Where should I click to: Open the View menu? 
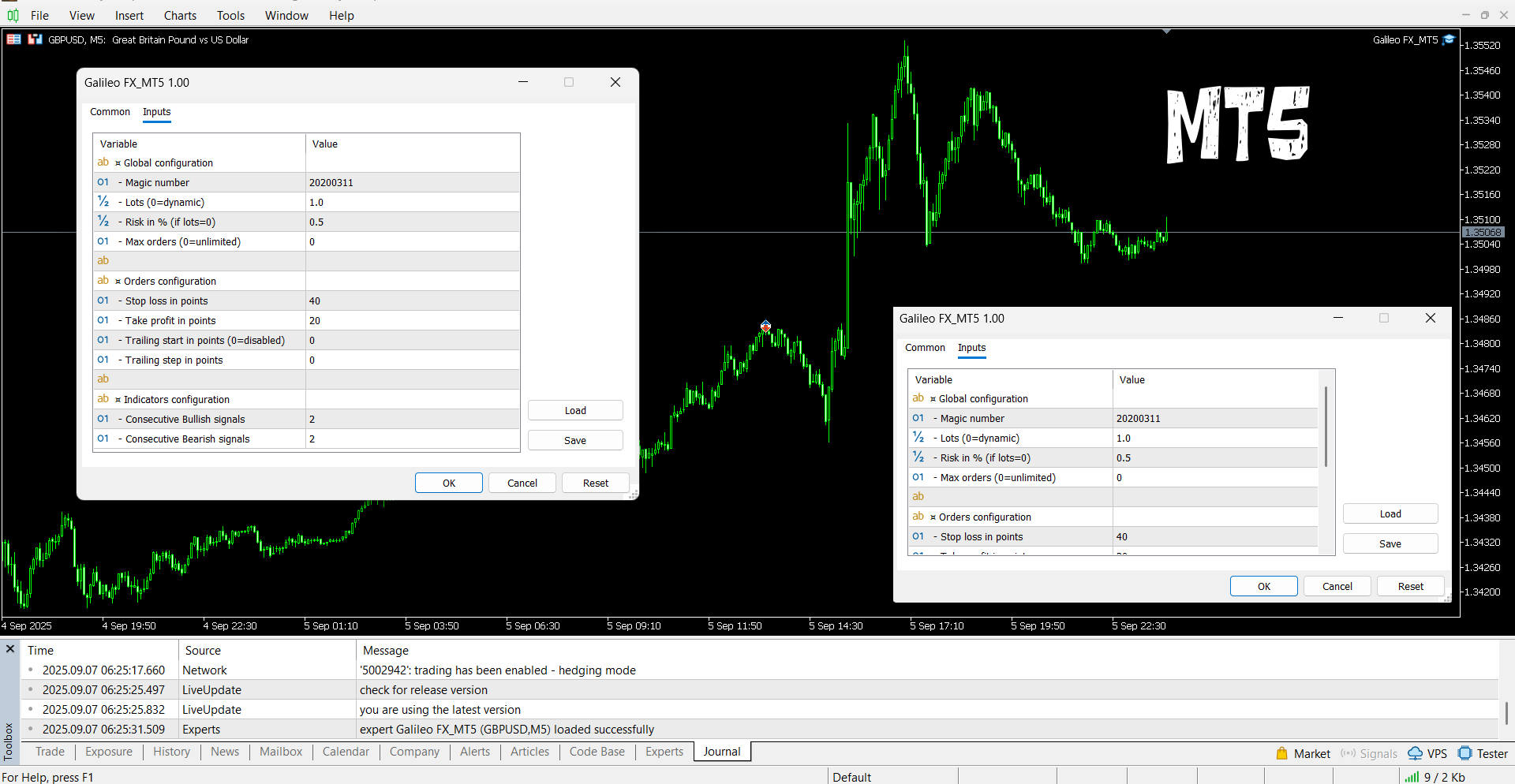pos(81,16)
